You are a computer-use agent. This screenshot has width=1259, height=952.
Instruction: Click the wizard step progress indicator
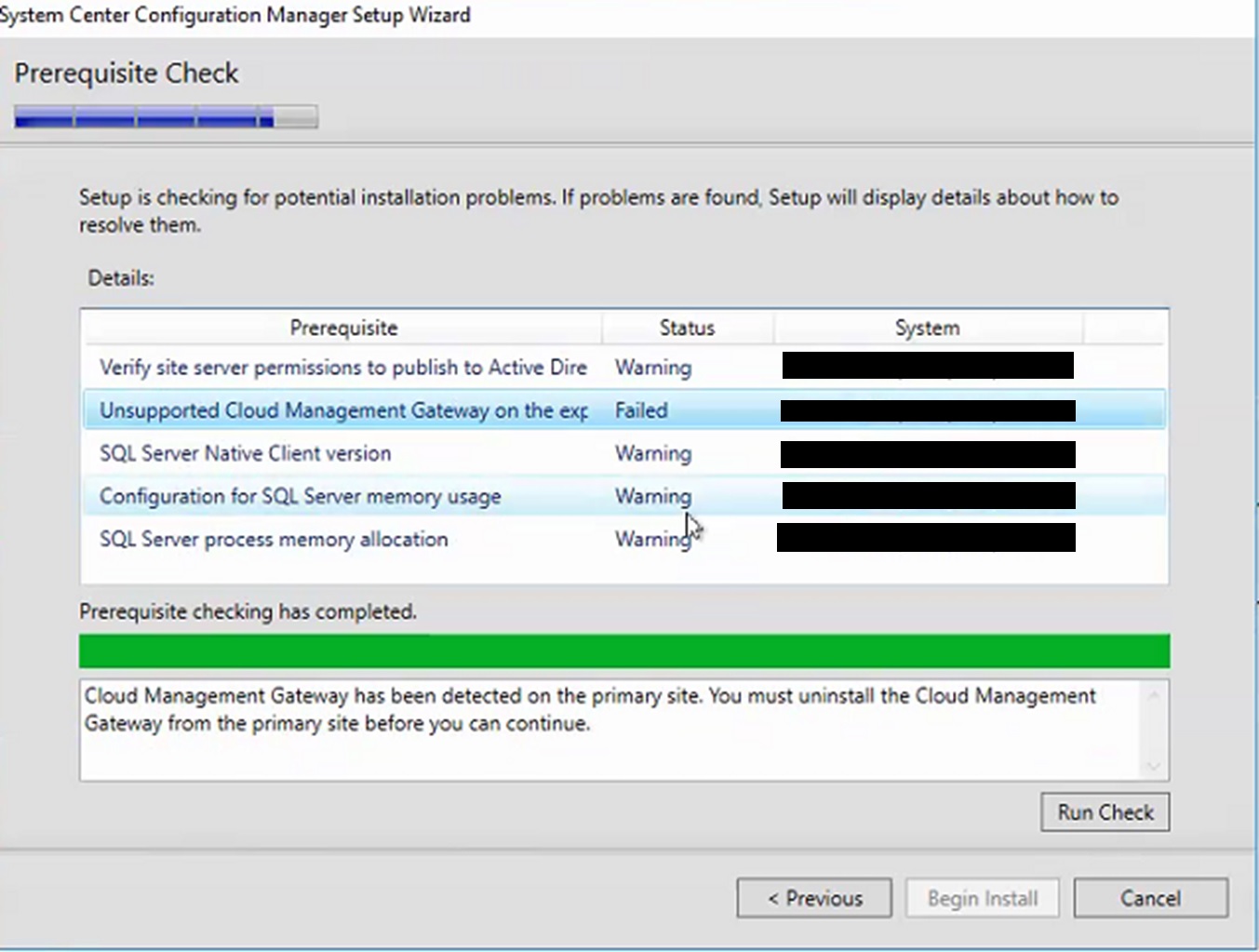pos(165,116)
